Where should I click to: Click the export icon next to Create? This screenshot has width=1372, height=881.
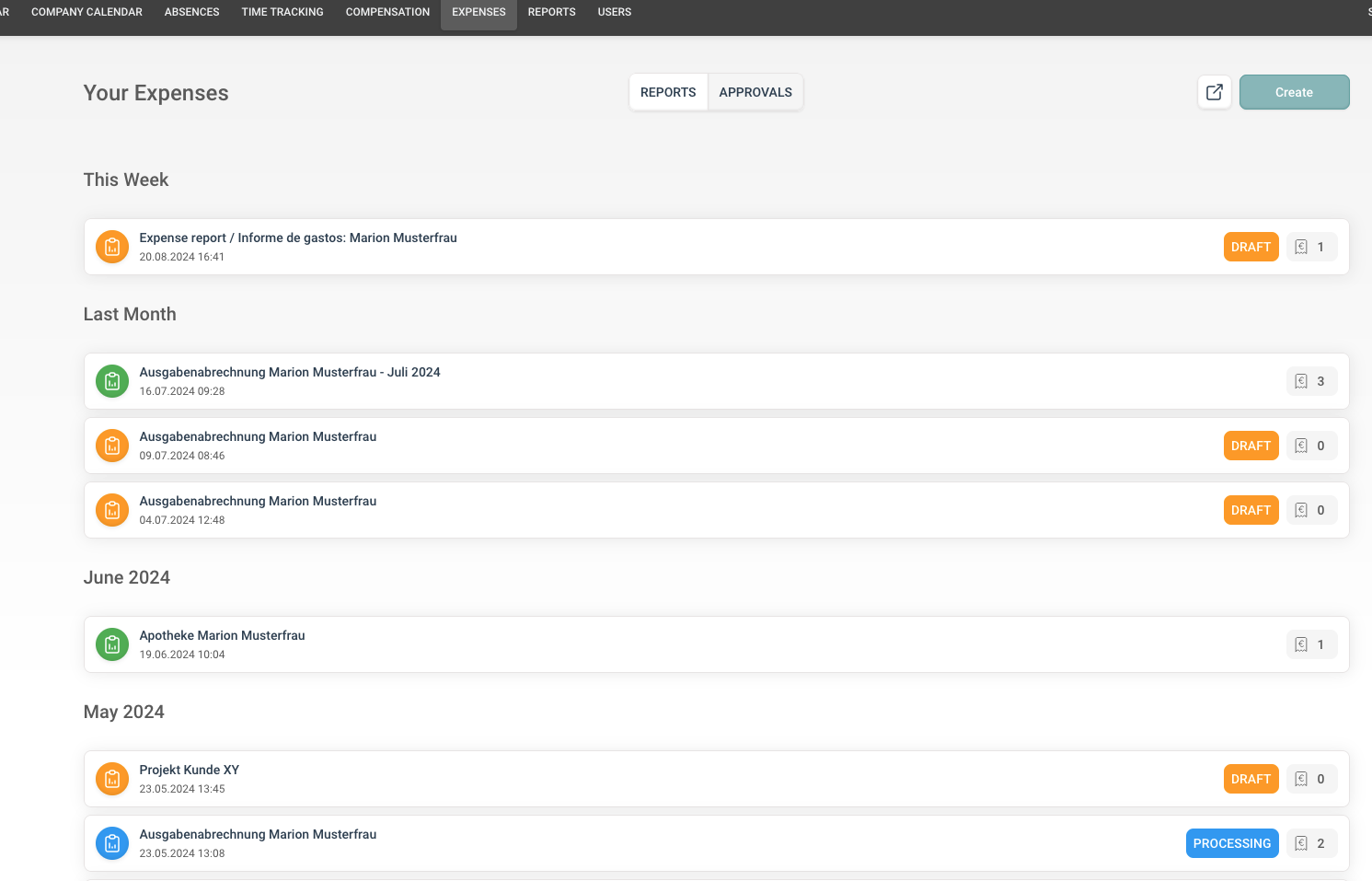[1214, 92]
